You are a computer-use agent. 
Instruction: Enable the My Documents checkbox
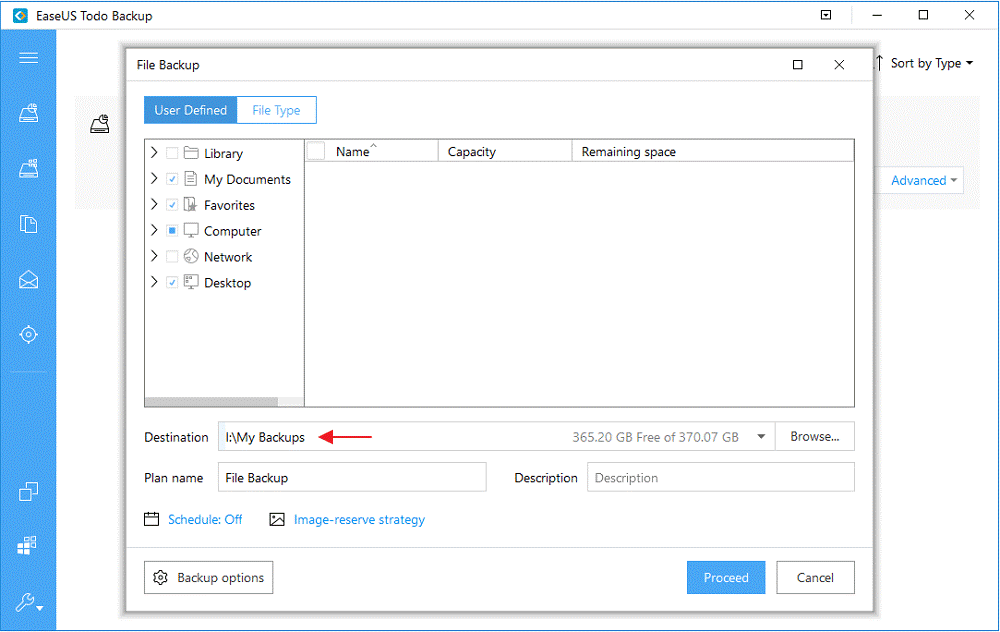click(x=172, y=179)
